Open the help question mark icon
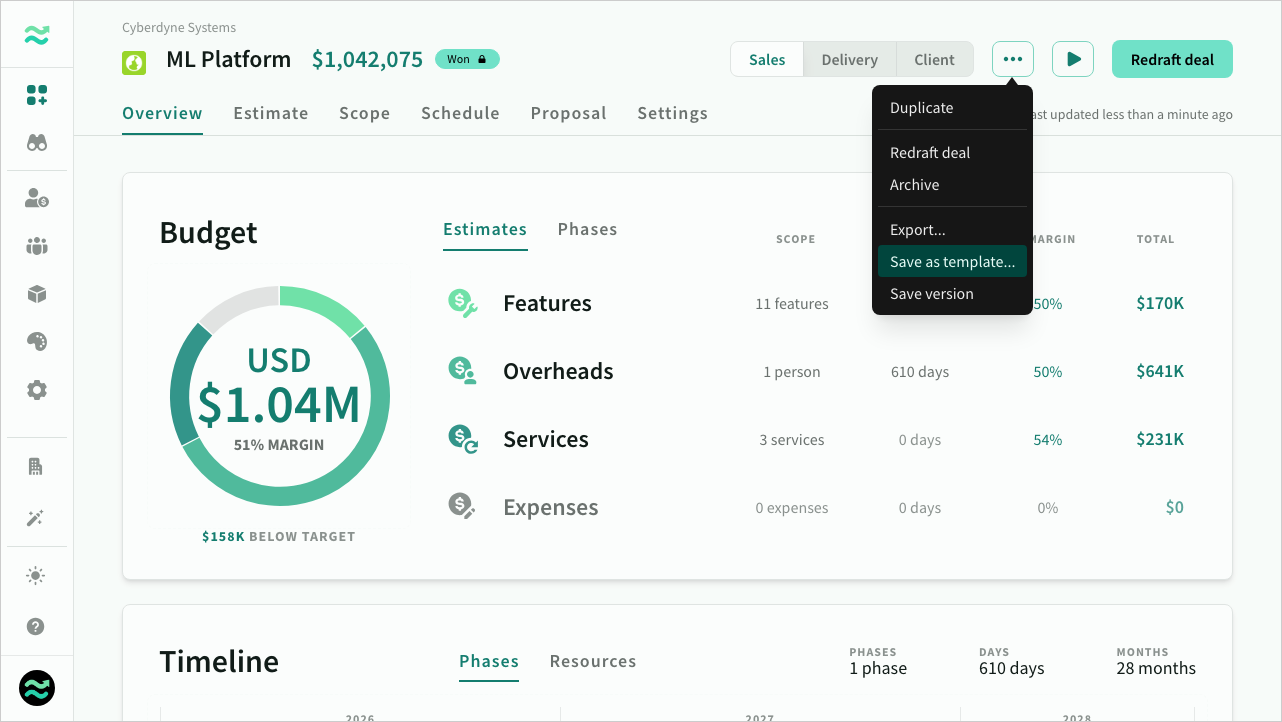 point(37,627)
